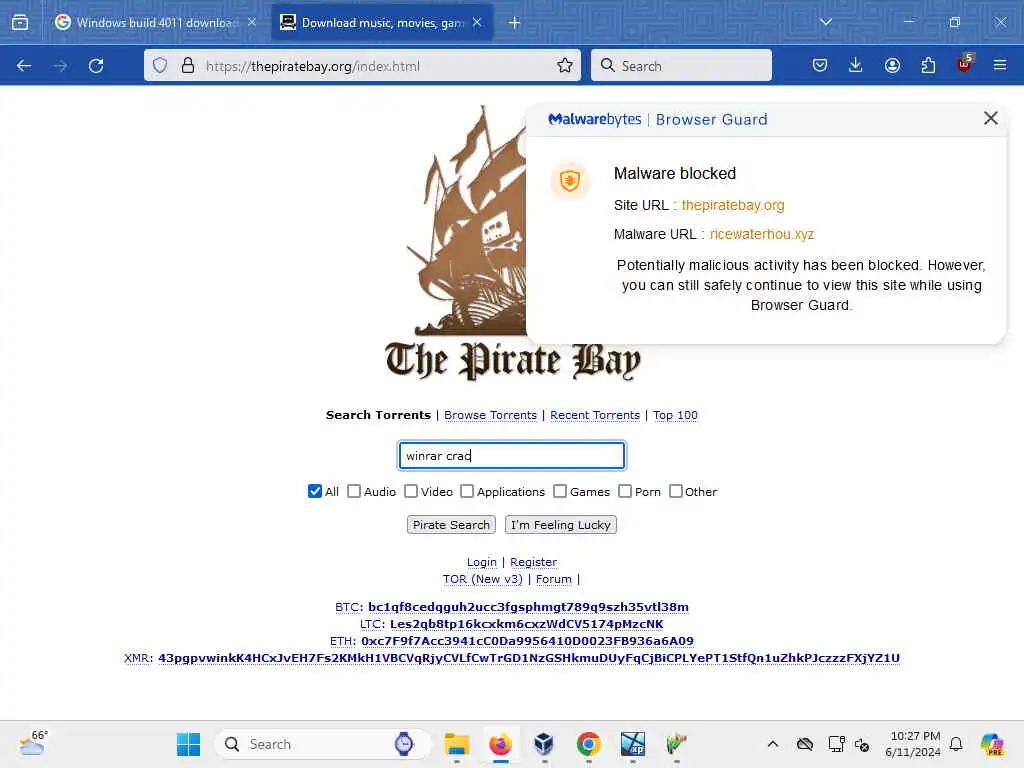Expand the list all tabs chevron
1024x768 pixels.
click(x=826, y=22)
